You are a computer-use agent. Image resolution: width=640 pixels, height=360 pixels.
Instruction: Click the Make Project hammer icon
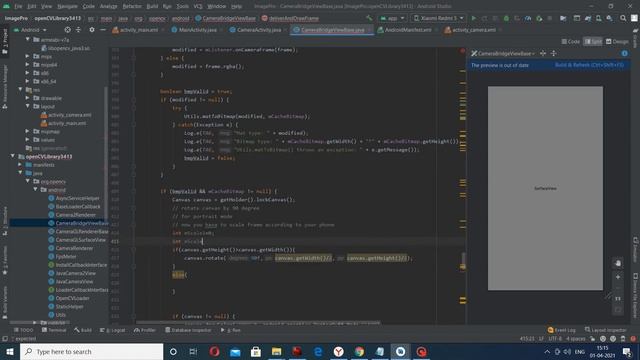pos(369,18)
